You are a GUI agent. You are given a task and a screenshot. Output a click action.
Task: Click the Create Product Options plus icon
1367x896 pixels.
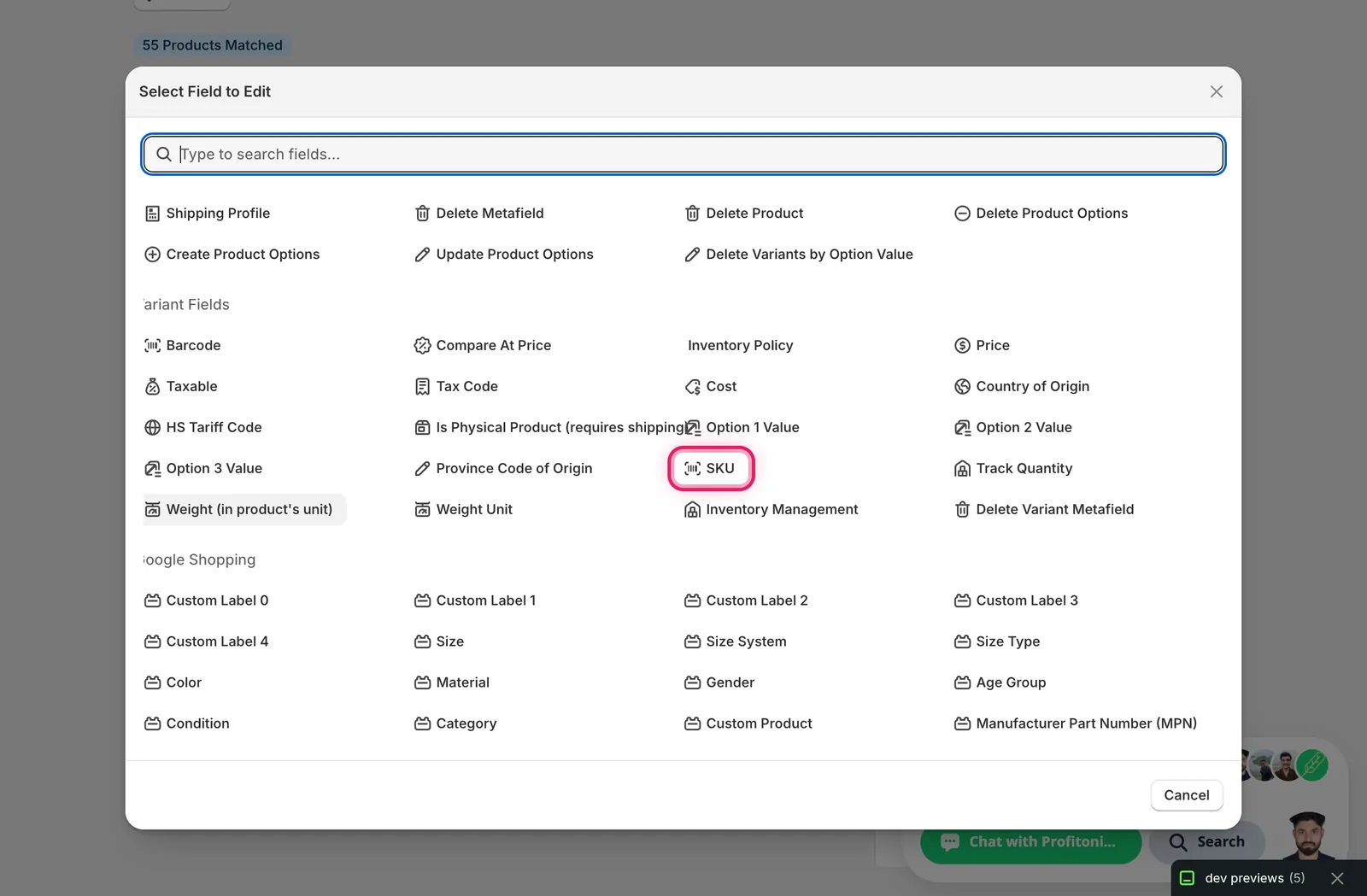[x=152, y=255]
